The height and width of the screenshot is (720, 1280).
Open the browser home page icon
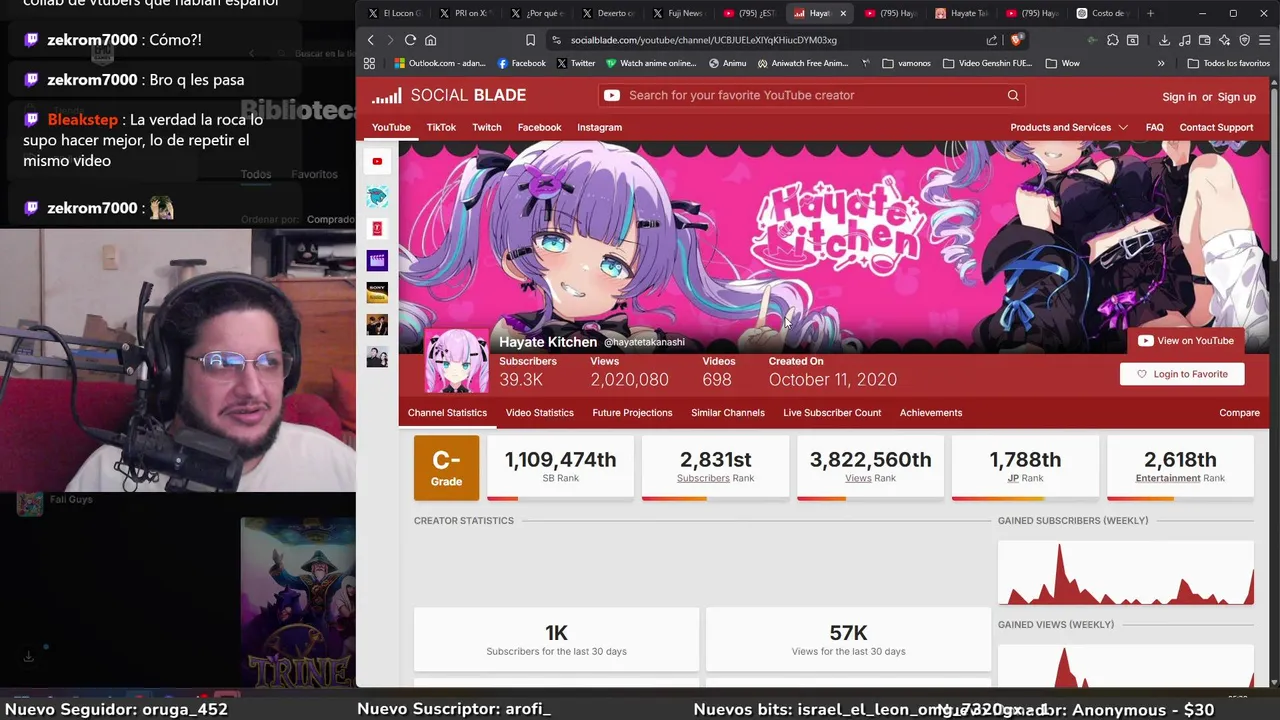430,40
